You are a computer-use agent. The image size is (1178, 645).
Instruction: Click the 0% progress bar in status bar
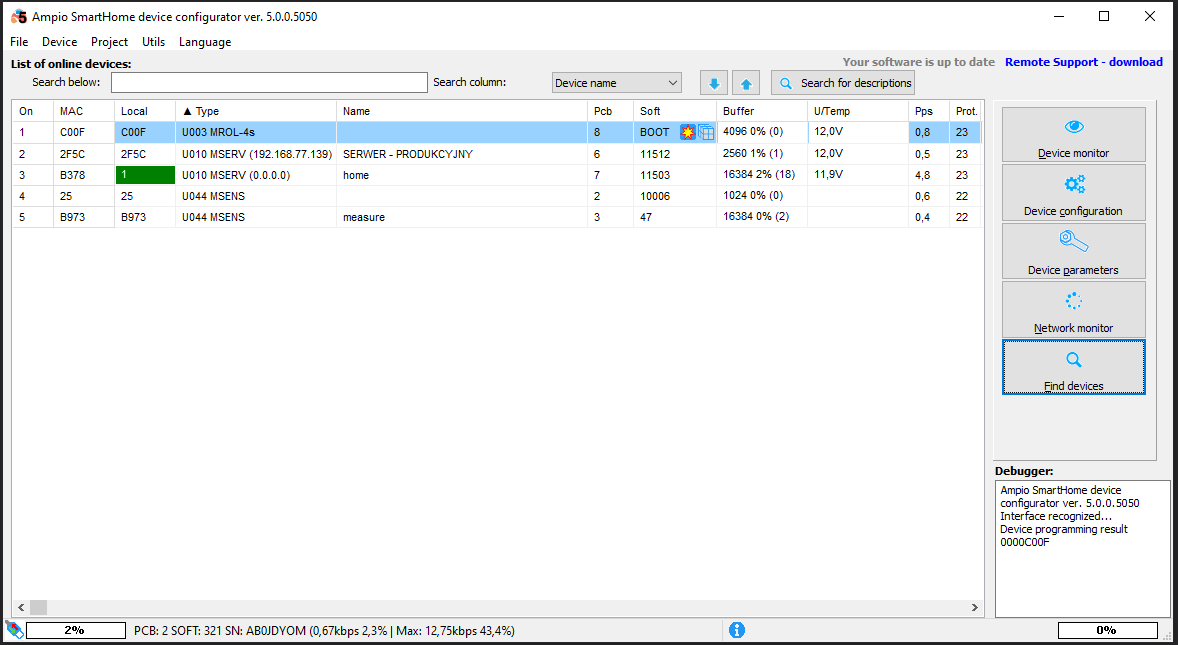point(1107,630)
